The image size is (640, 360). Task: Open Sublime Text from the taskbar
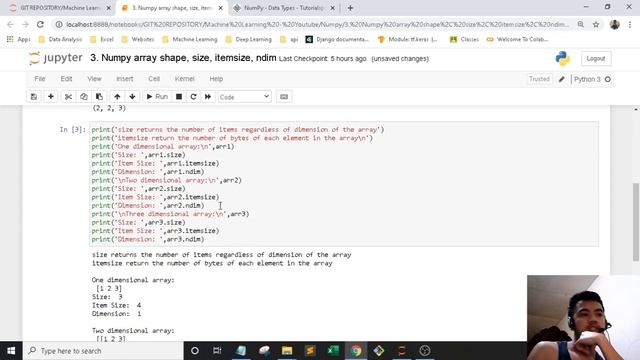(310, 351)
